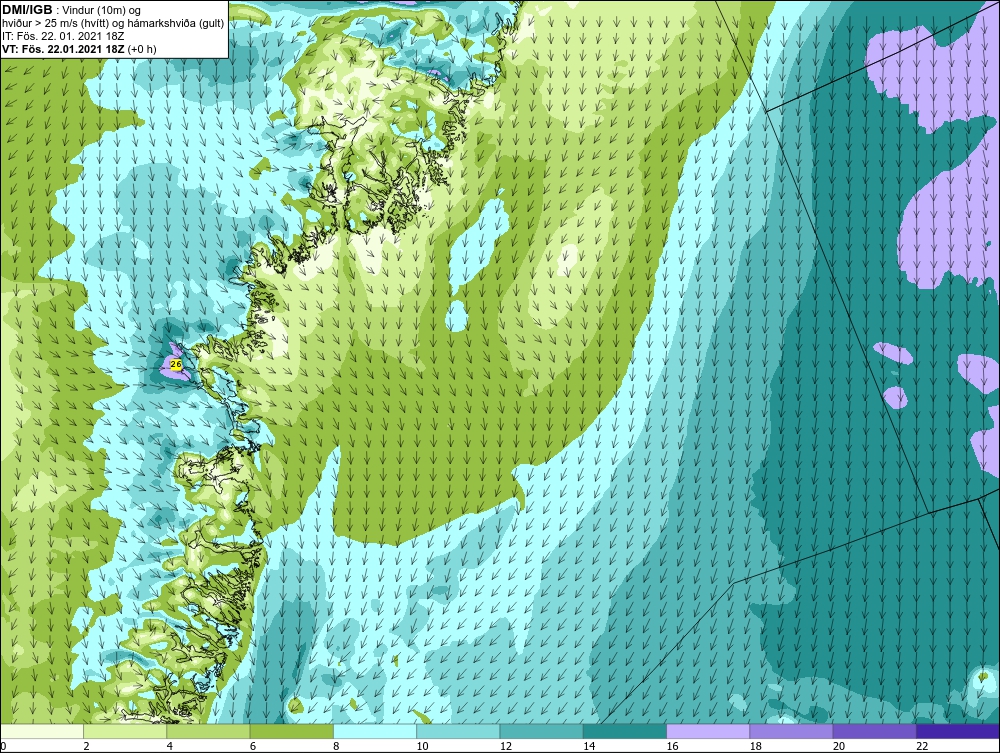
Task: Pick the darkest purple swatch above 22 m/s
Action: coord(958,731)
